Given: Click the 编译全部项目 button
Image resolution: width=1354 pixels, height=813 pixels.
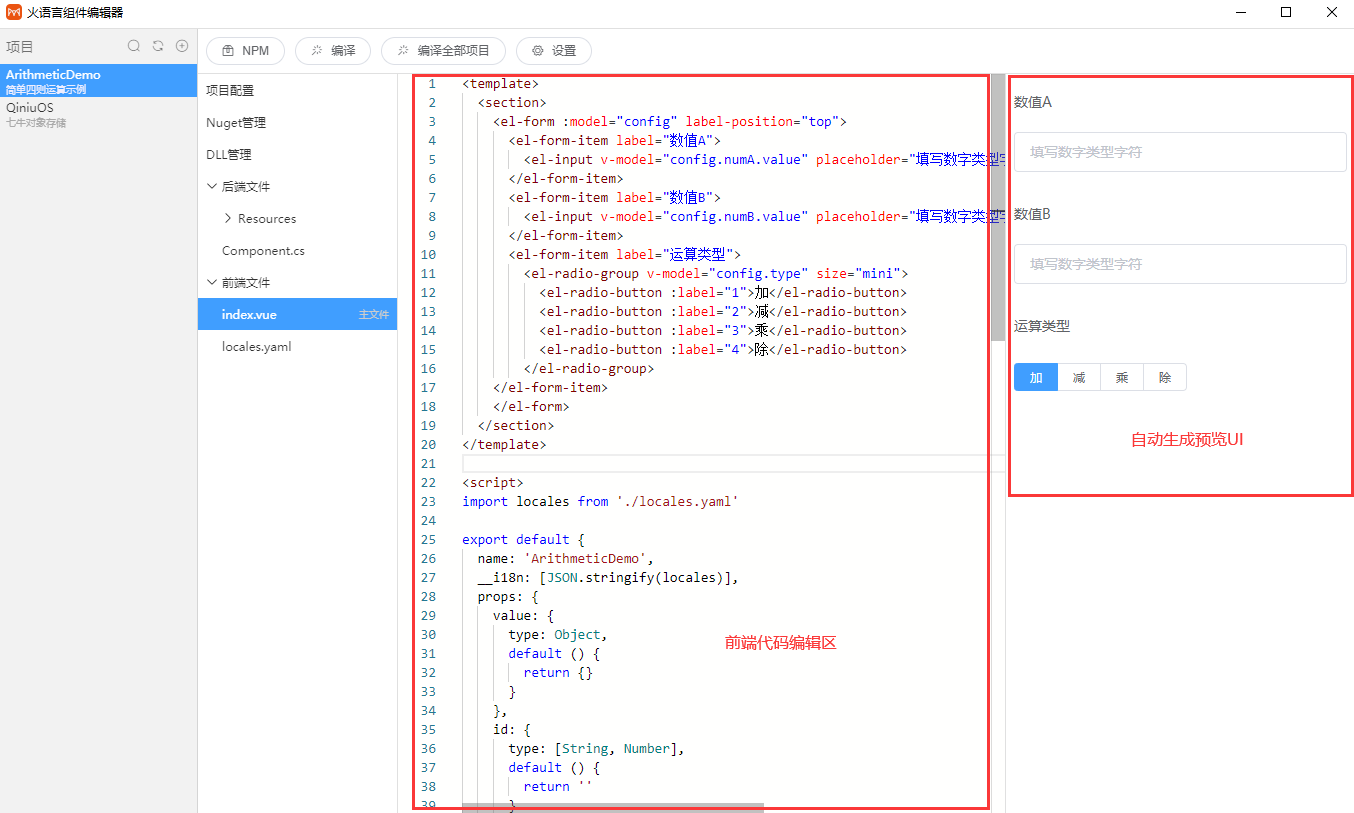Looking at the screenshot, I should point(443,51).
